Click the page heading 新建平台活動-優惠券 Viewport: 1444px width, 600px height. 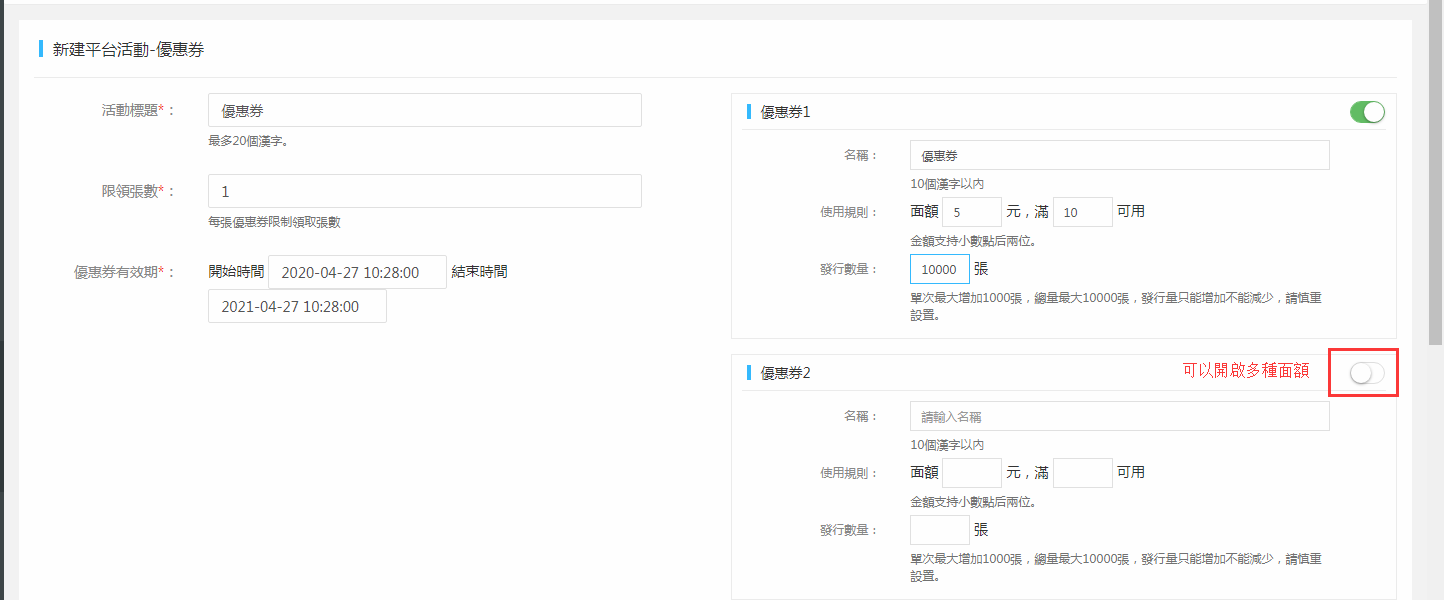(x=128, y=49)
